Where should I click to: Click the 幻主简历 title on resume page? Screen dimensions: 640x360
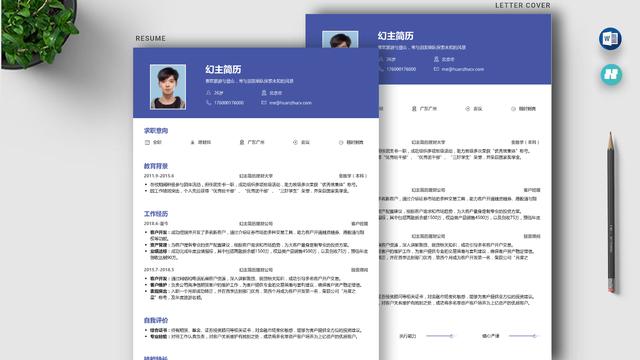pos(223,69)
